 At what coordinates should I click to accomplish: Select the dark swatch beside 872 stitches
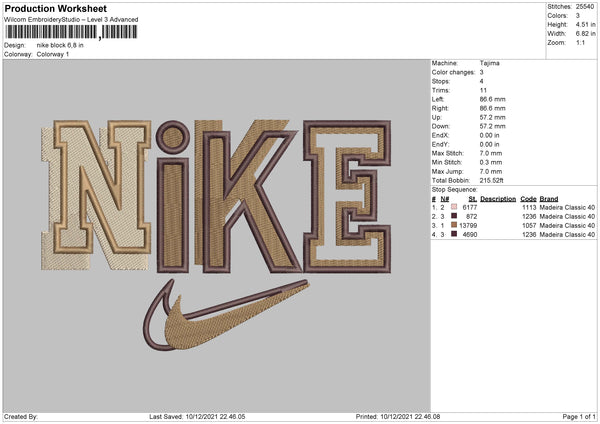click(x=455, y=216)
